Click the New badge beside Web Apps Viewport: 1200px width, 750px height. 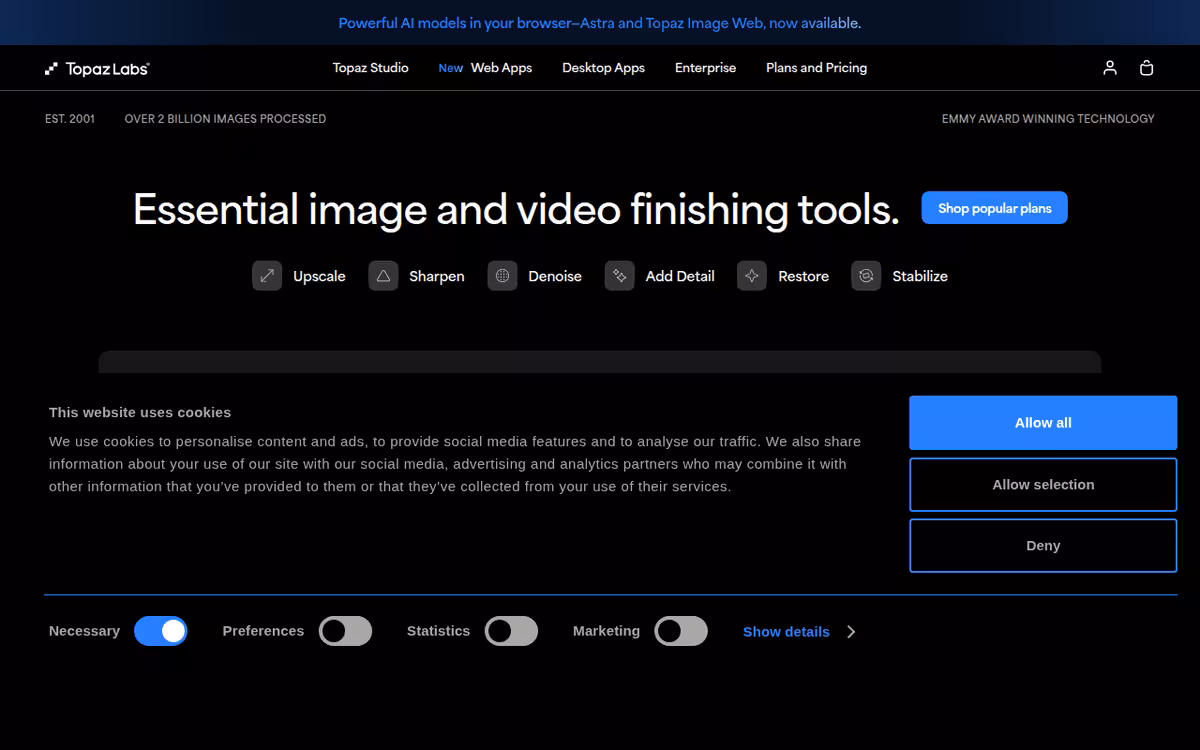(451, 68)
